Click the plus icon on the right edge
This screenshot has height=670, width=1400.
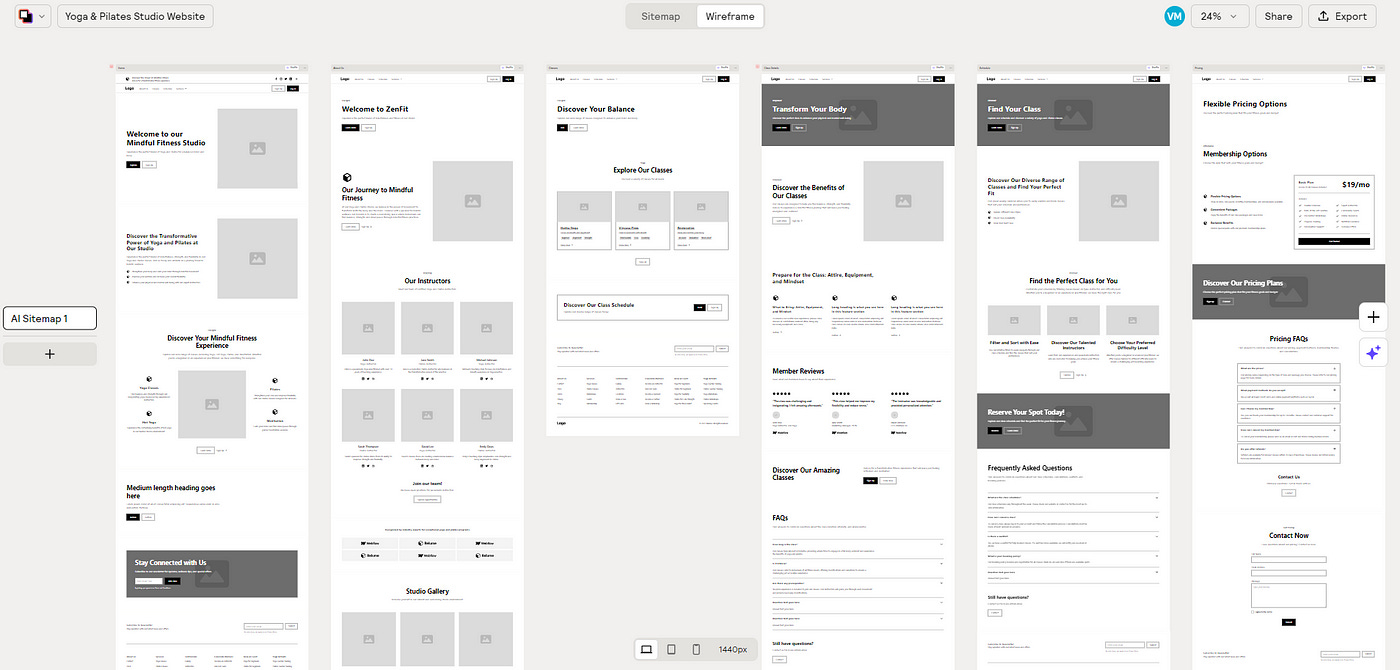[x=1373, y=317]
